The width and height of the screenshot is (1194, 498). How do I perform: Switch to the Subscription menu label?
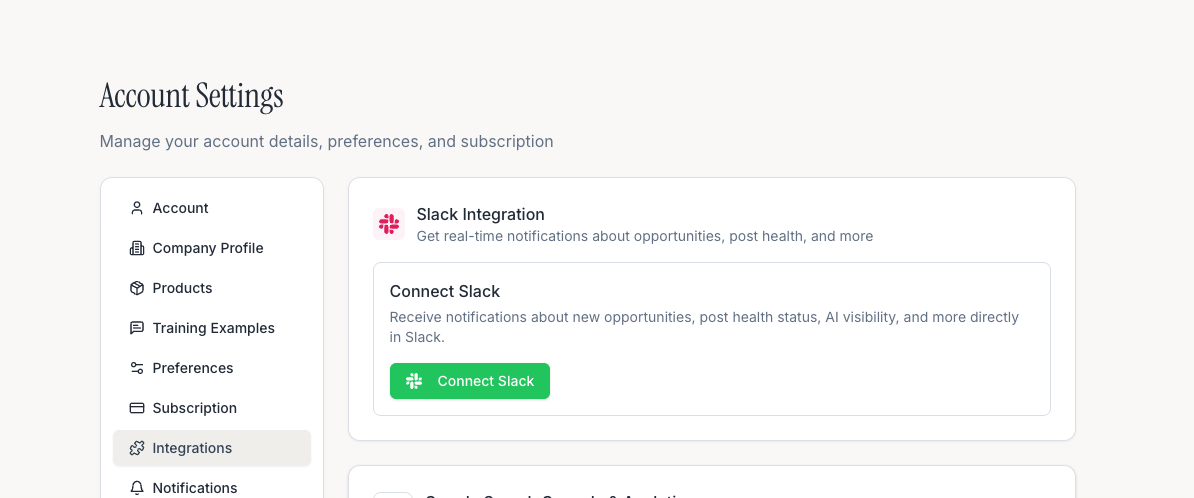click(194, 408)
